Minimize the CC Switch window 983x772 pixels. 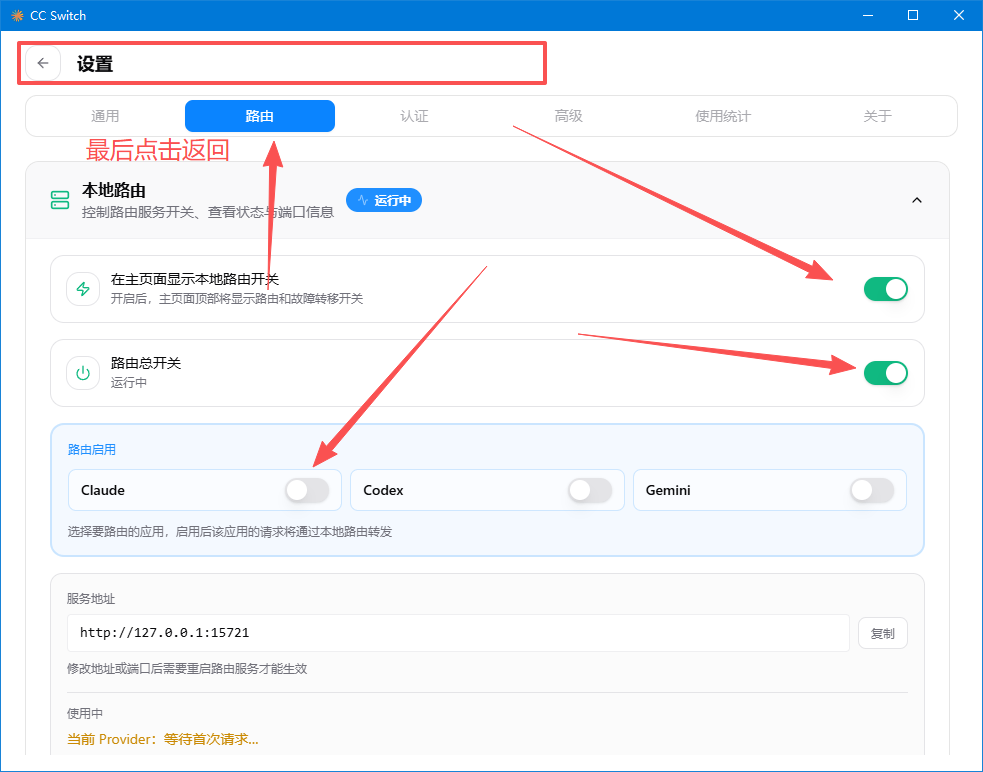[868, 15]
